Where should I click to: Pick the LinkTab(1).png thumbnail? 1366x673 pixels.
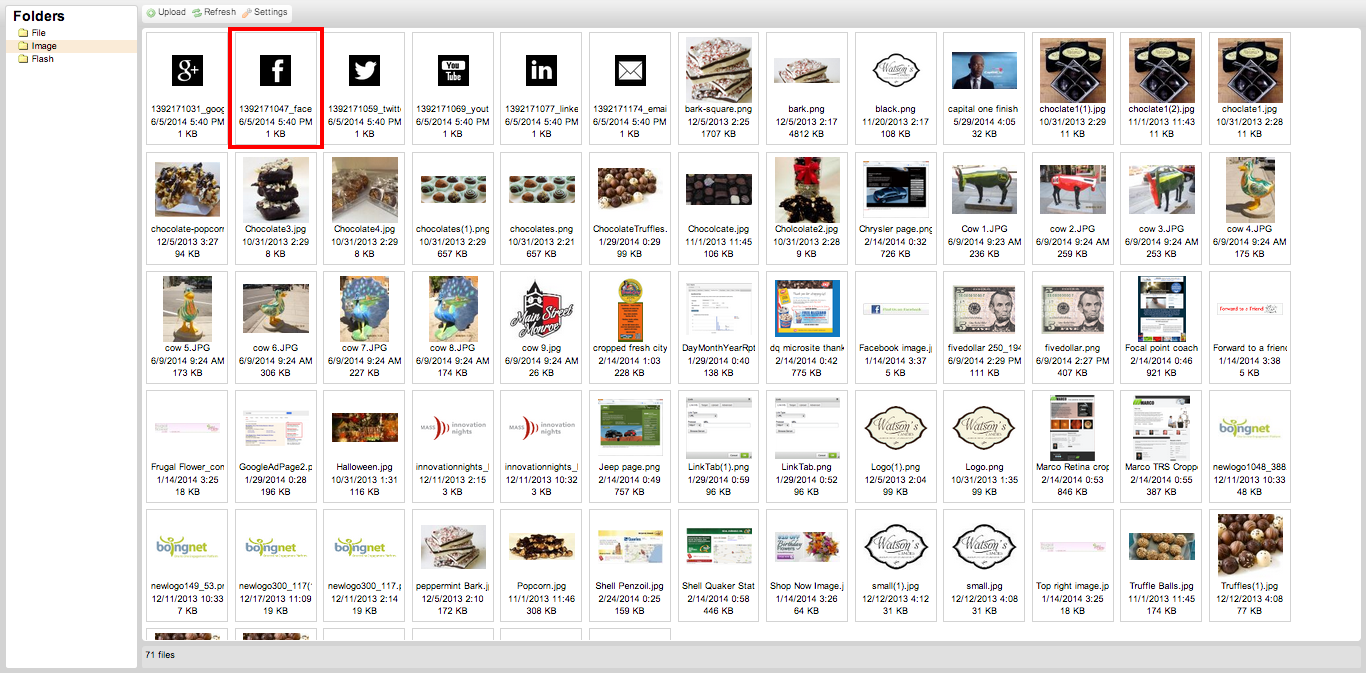(718, 447)
